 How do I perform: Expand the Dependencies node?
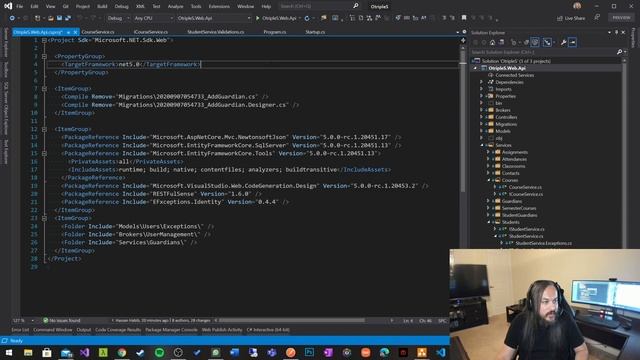pos(482,82)
